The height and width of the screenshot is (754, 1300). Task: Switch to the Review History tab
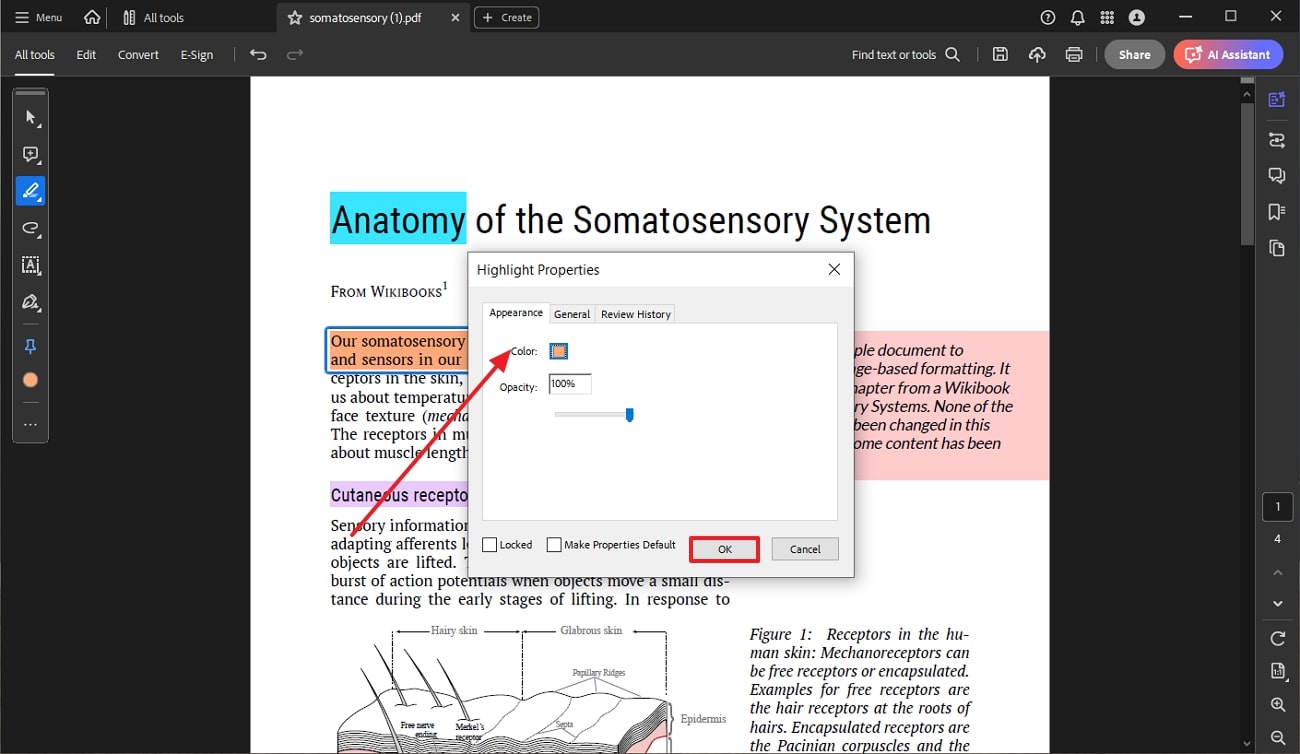pyautogui.click(x=635, y=314)
